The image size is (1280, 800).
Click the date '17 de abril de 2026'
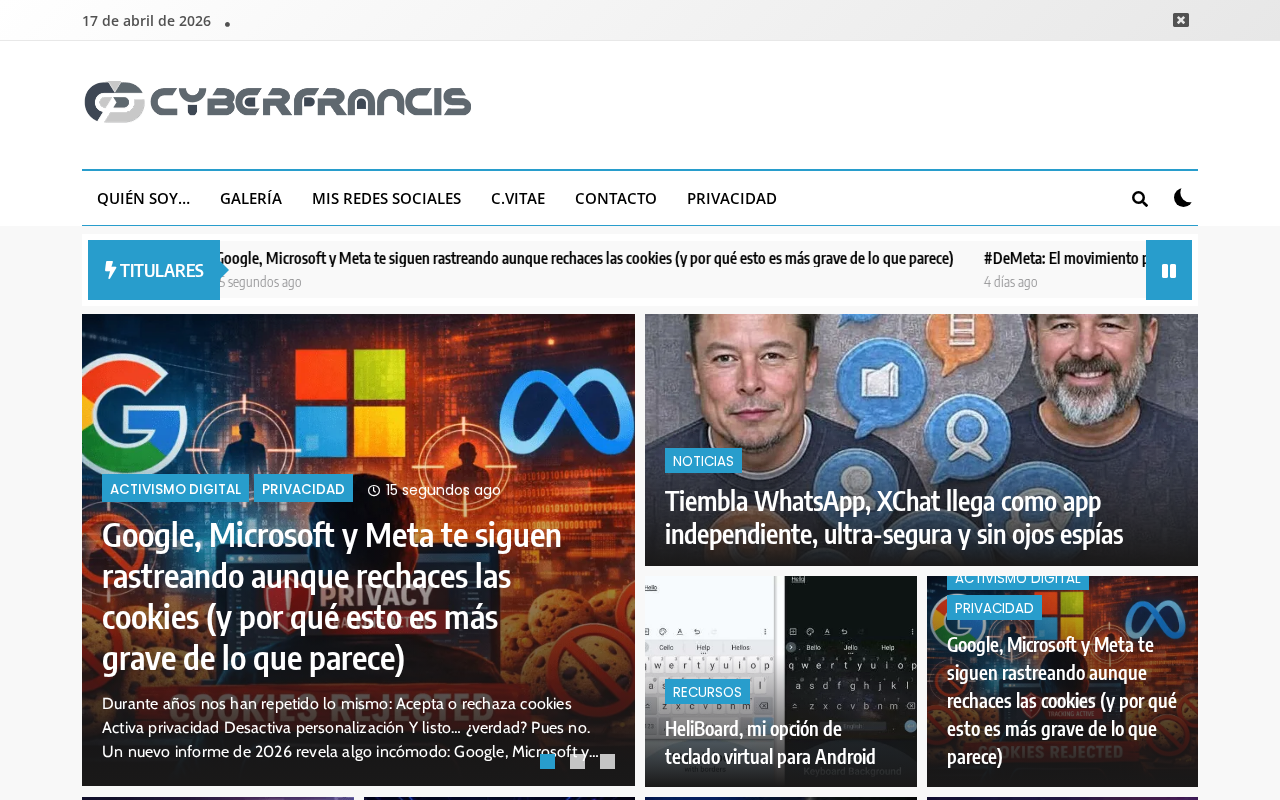coord(146,21)
